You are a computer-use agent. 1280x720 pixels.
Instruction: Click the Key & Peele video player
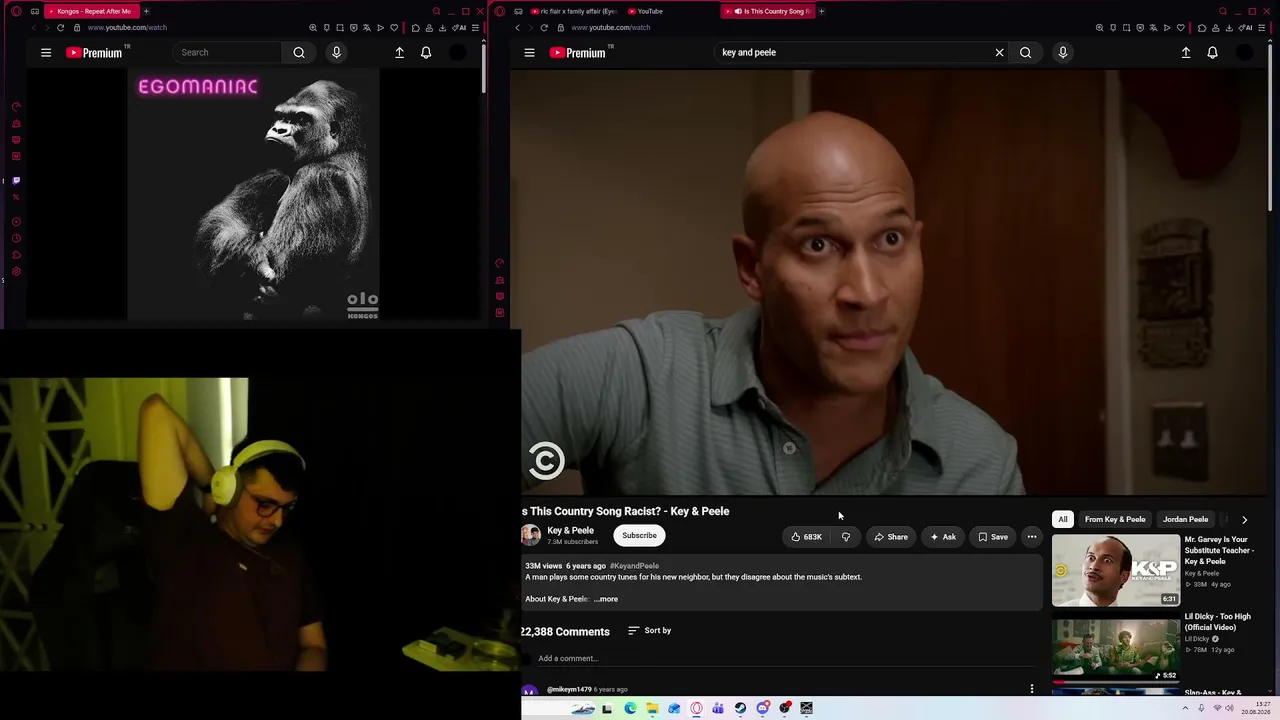[890, 282]
